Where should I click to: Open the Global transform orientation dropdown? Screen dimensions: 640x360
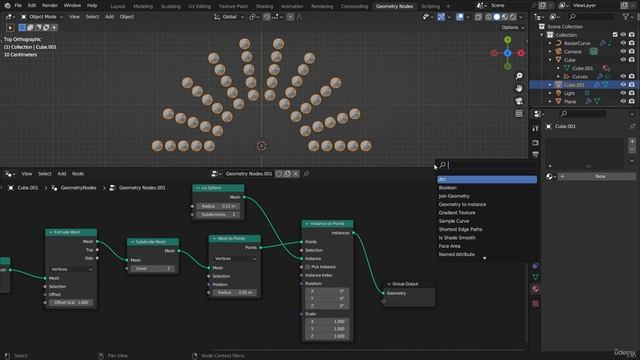coord(229,17)
